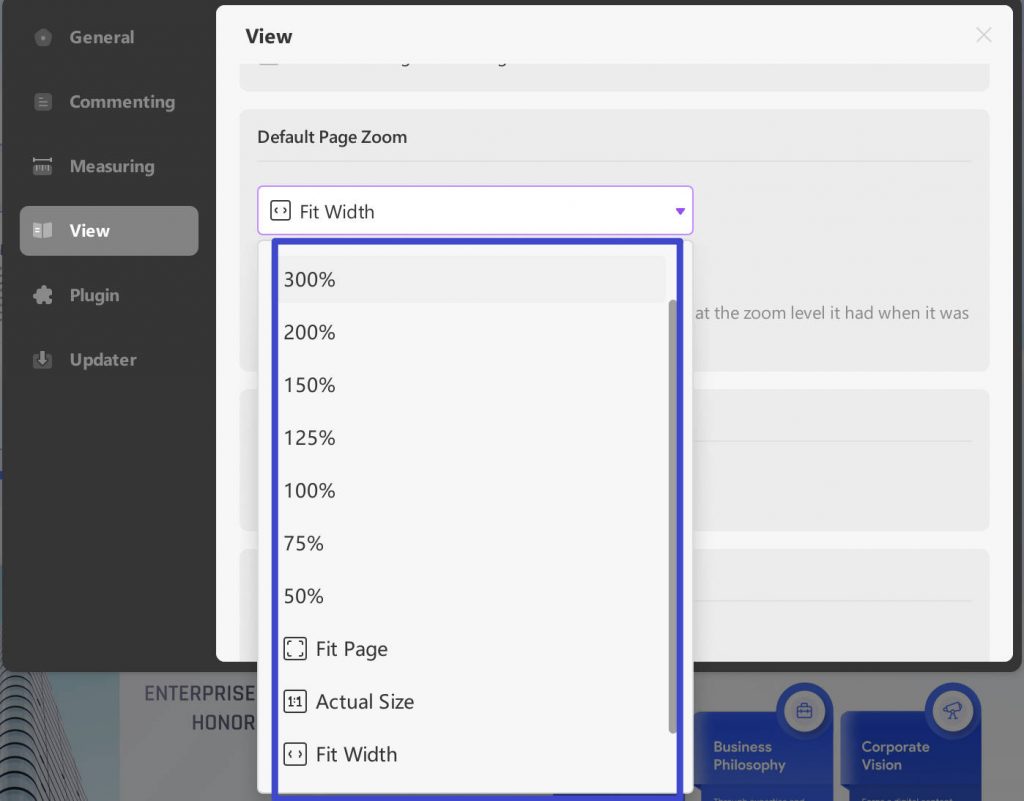
Task: Click the telescope icon on Corporate Vision card
Action: [x=952, y=710]
